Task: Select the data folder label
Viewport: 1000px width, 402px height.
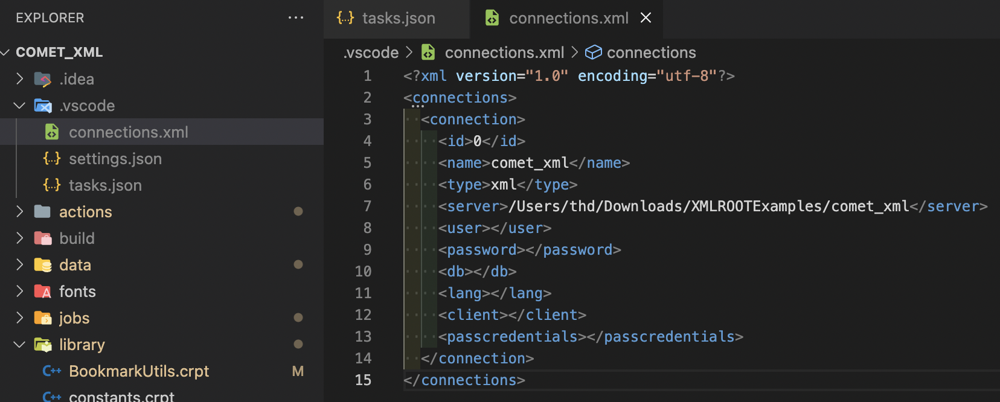Action: pyautogui.click(x=75, y=265)
